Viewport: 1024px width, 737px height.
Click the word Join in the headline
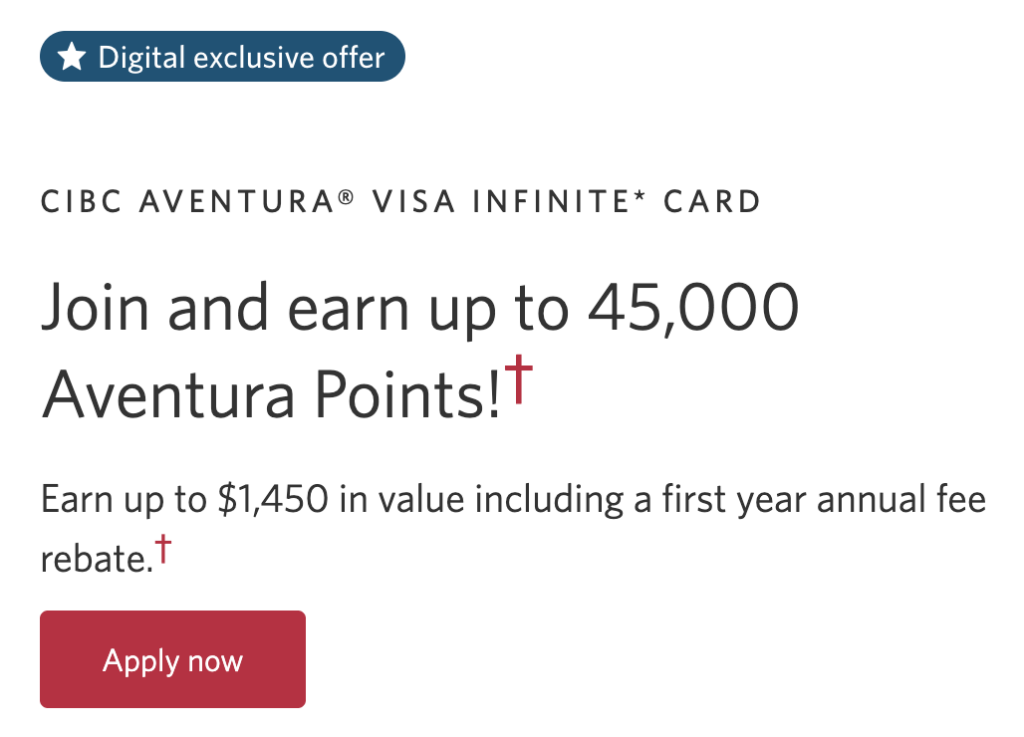[x=95, y=307]
